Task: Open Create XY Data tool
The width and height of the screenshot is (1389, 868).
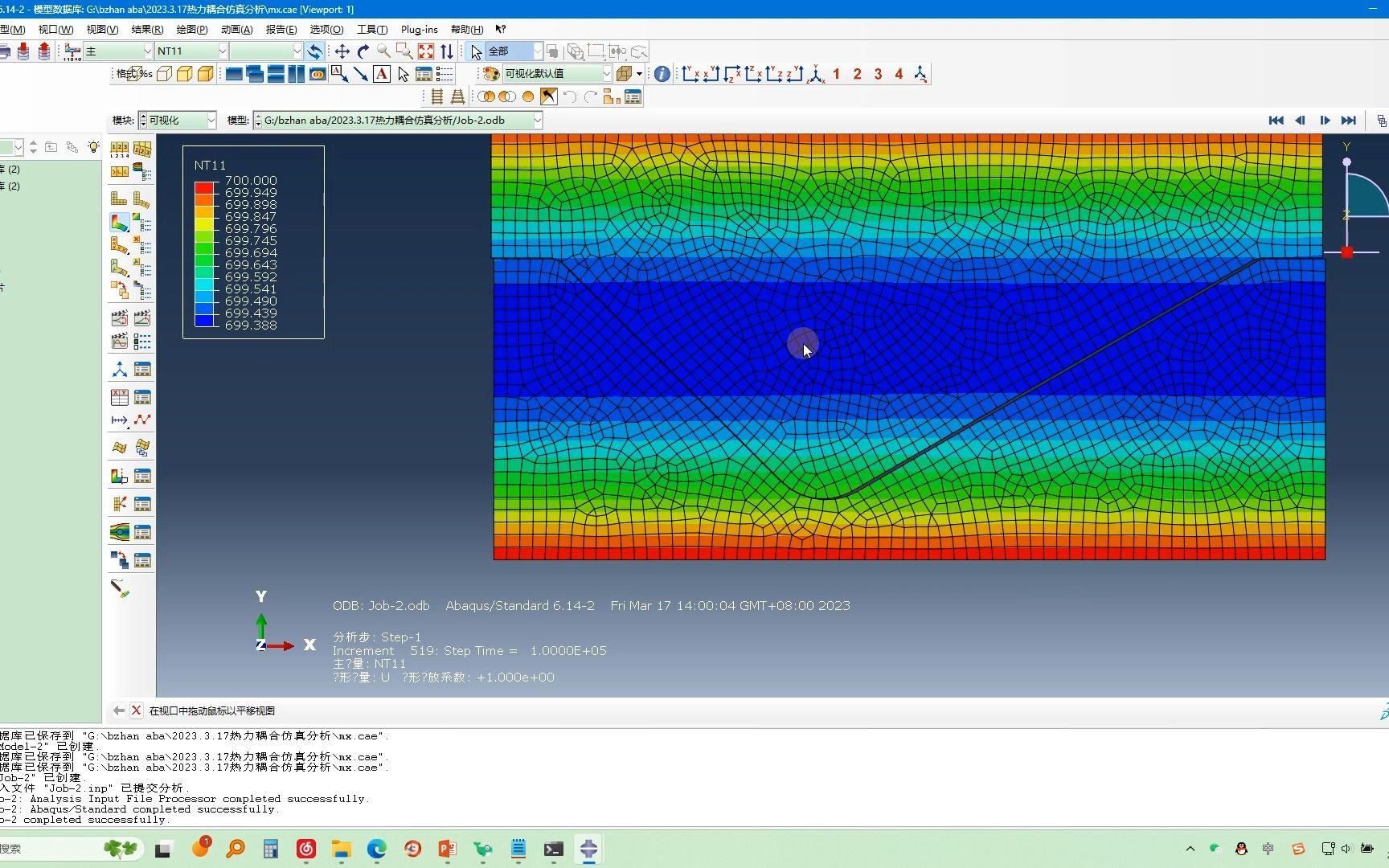Action: pos(119,397)
